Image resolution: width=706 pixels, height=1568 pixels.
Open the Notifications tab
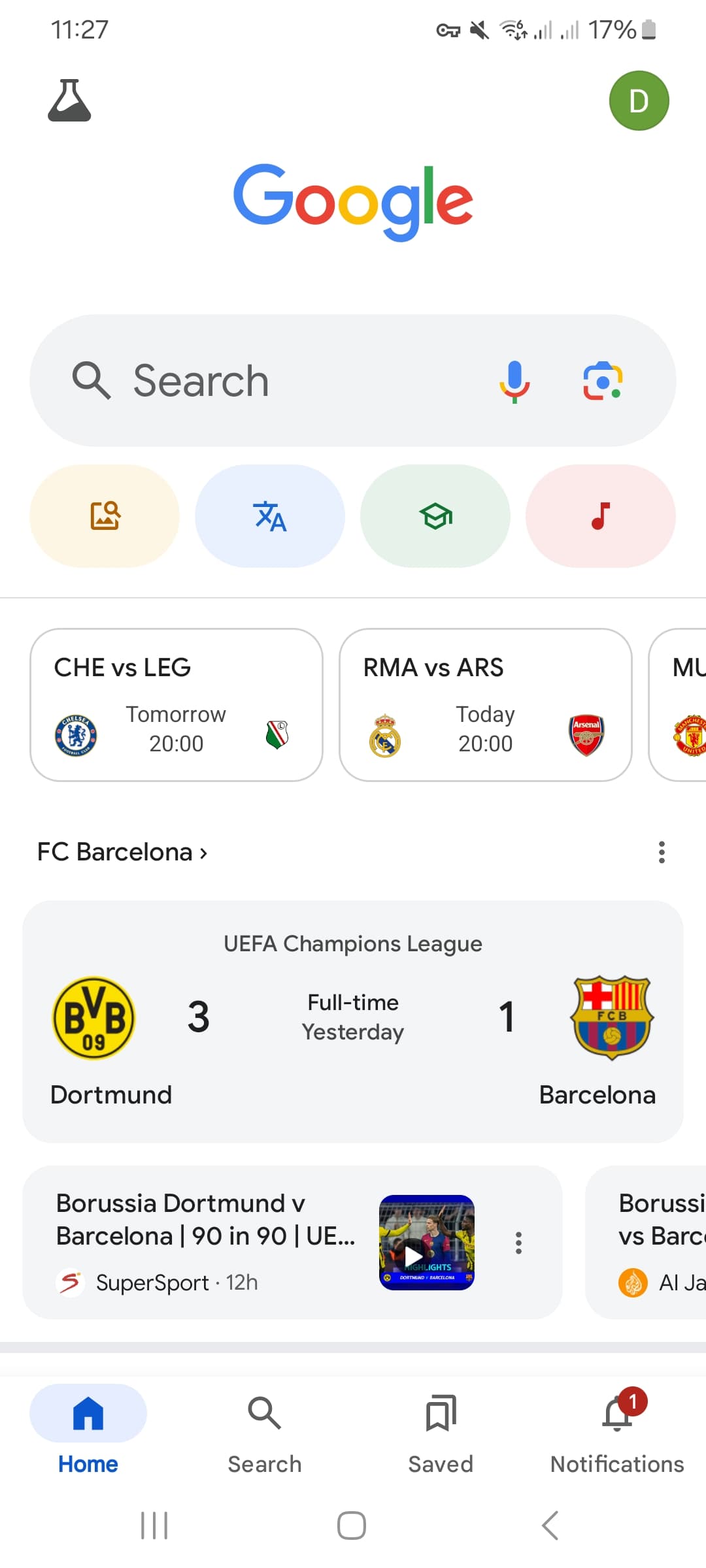point(617,1431)
